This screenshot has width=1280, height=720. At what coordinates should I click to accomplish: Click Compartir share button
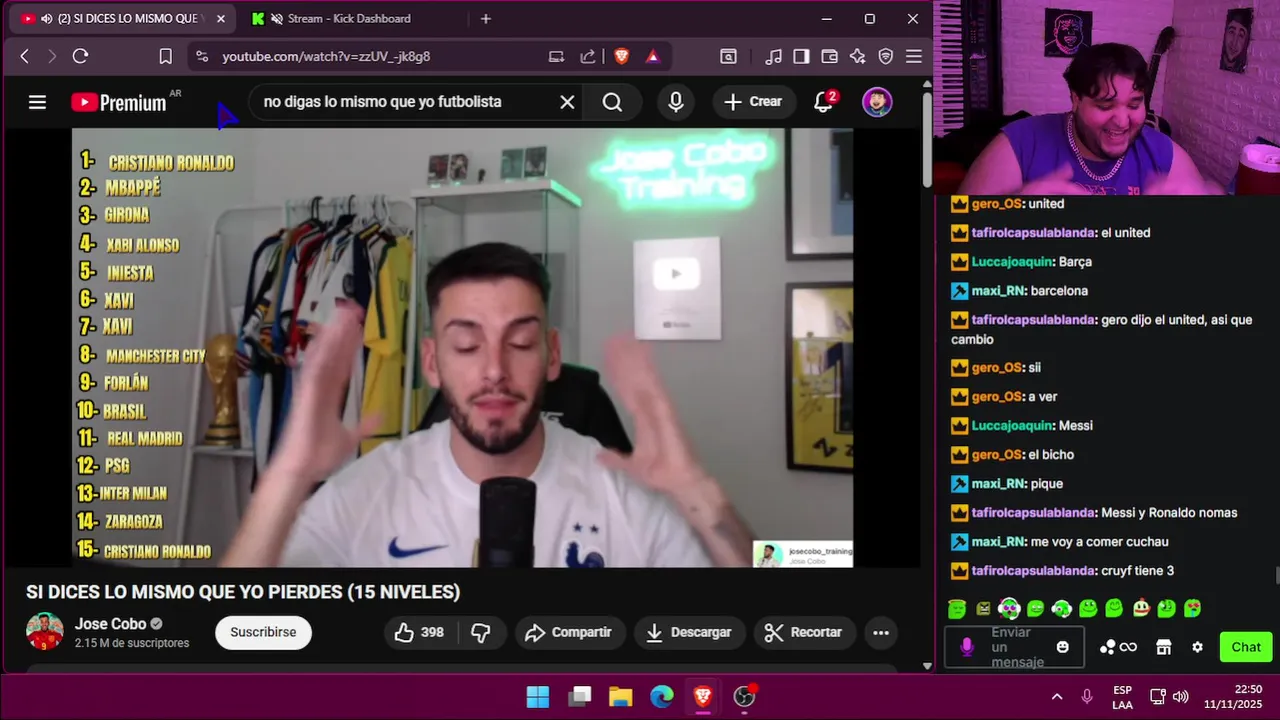(569, 632)
